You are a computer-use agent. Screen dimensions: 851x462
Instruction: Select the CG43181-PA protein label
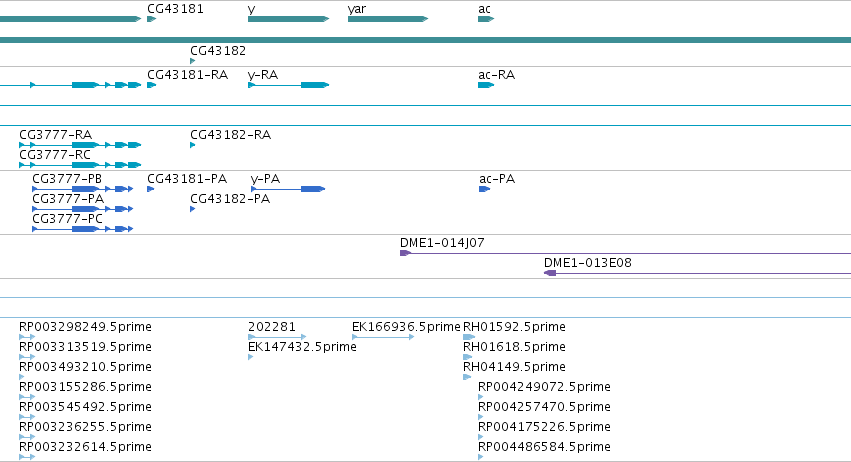pos(187,179)
